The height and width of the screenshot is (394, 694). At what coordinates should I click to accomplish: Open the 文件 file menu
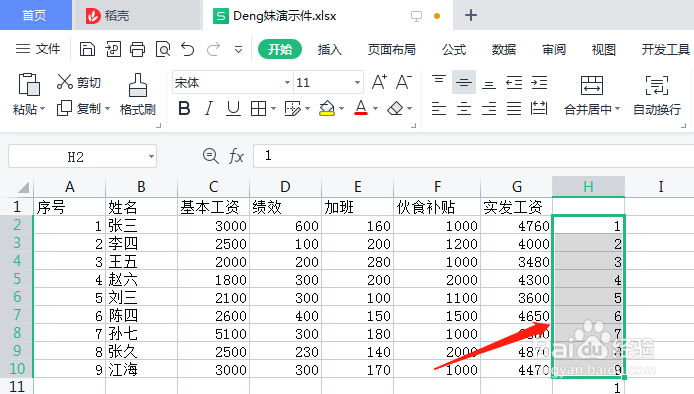[x=38, y=49]
